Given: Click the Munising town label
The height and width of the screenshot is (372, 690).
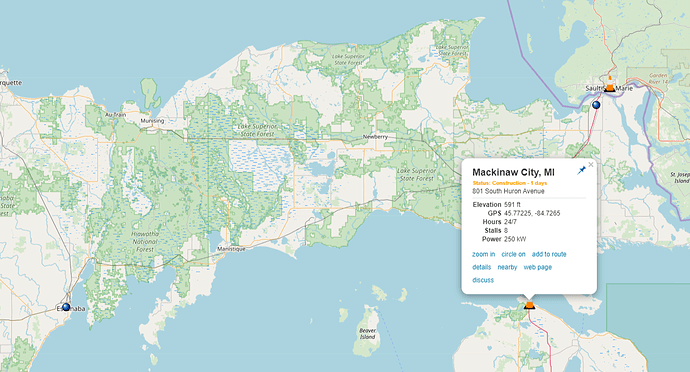Looking at the screenshot, I should 152,121.
